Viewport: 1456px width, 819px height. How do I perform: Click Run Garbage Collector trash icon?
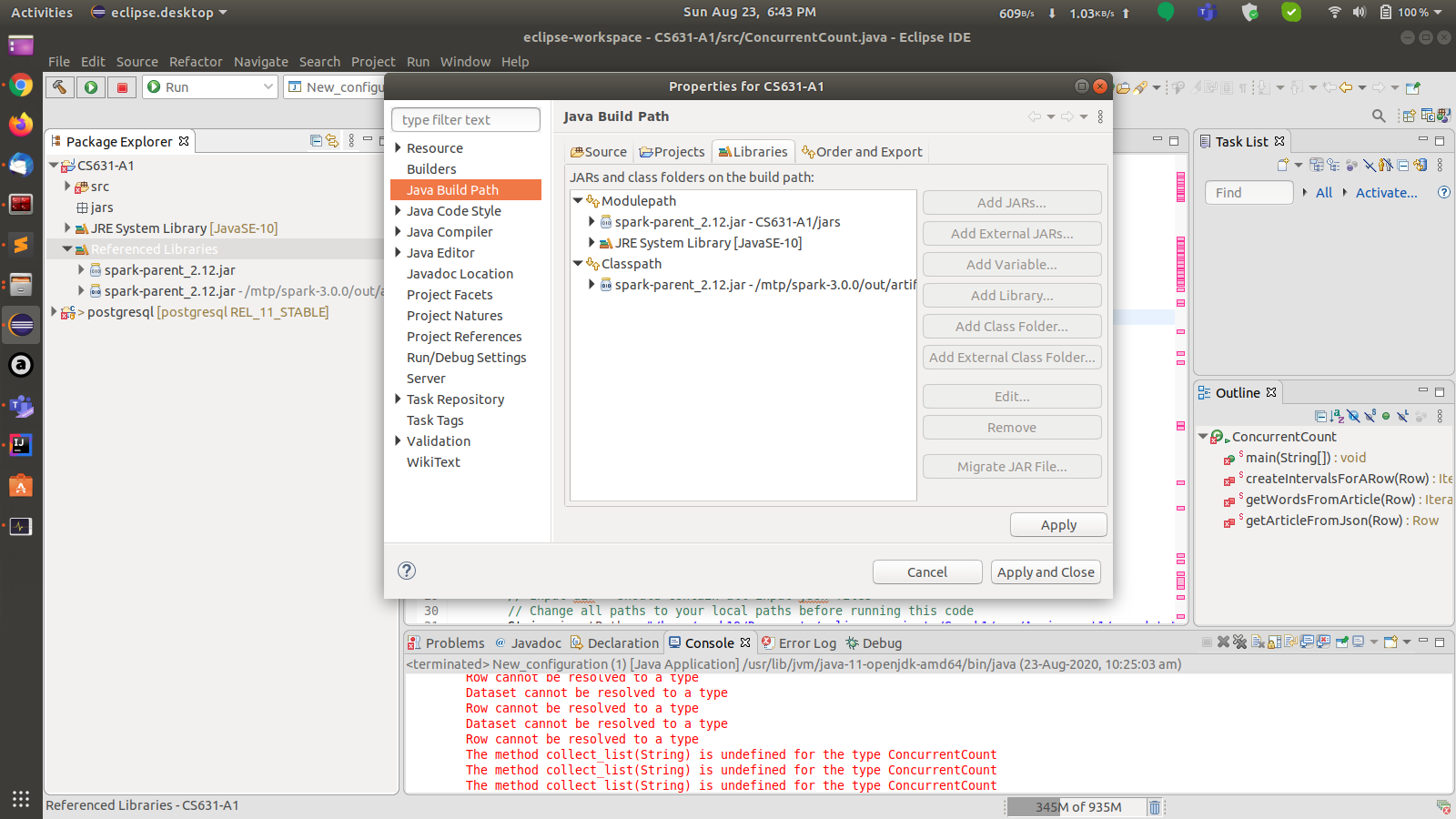click(x=1154, y=807)
